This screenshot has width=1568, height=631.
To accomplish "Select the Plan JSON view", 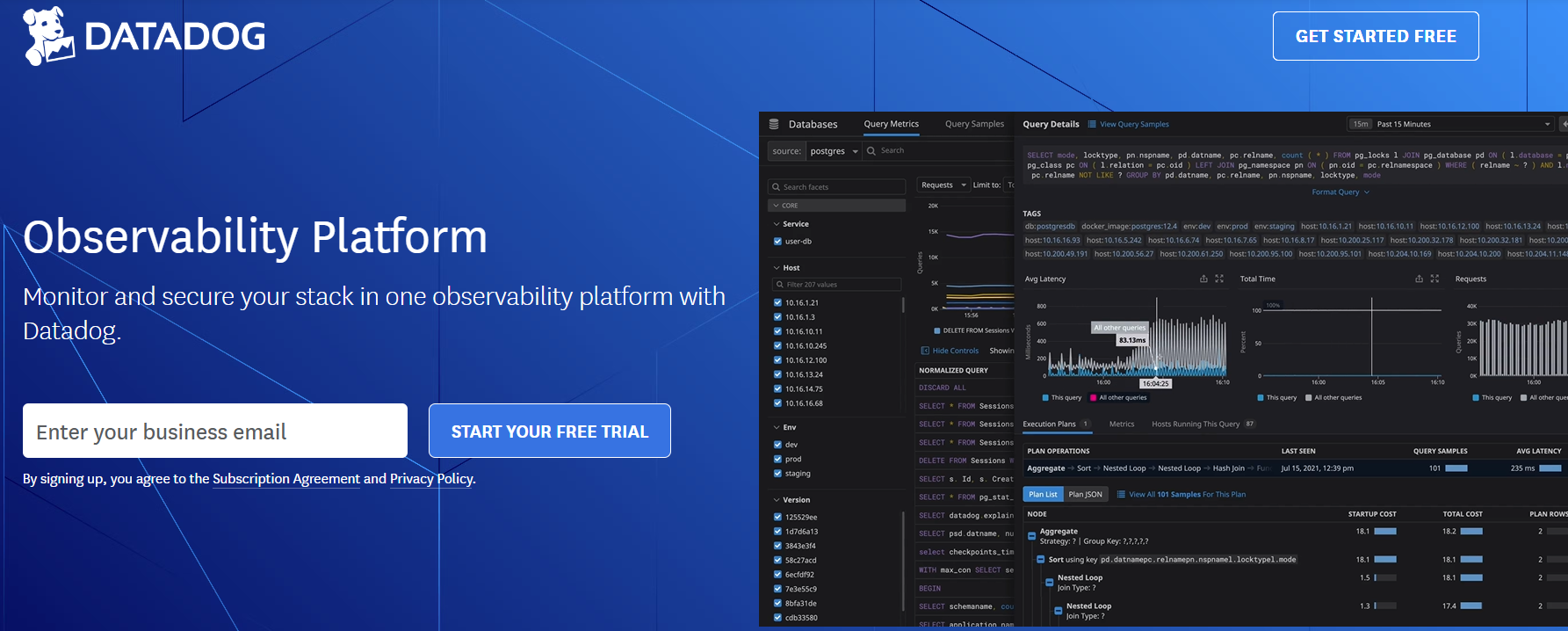I will pos(1085,494).
